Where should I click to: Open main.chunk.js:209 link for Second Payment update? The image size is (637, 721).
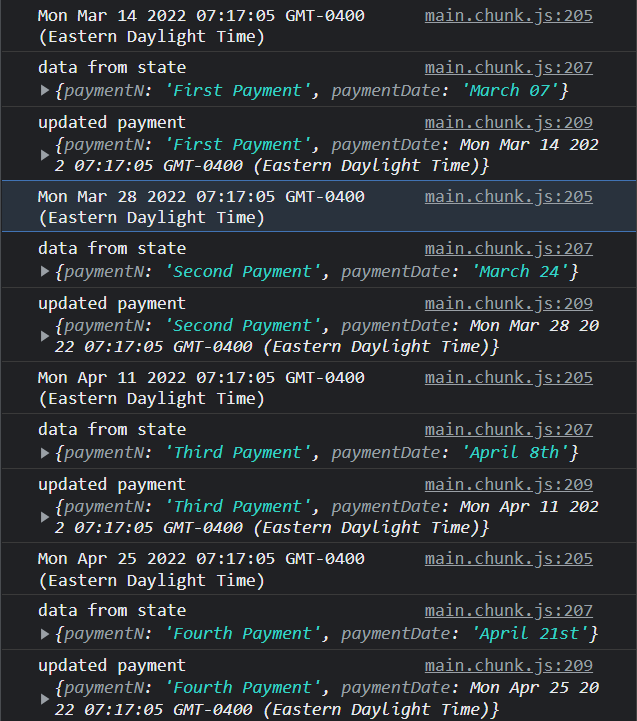pyautogui.click(x=508, y=304)
